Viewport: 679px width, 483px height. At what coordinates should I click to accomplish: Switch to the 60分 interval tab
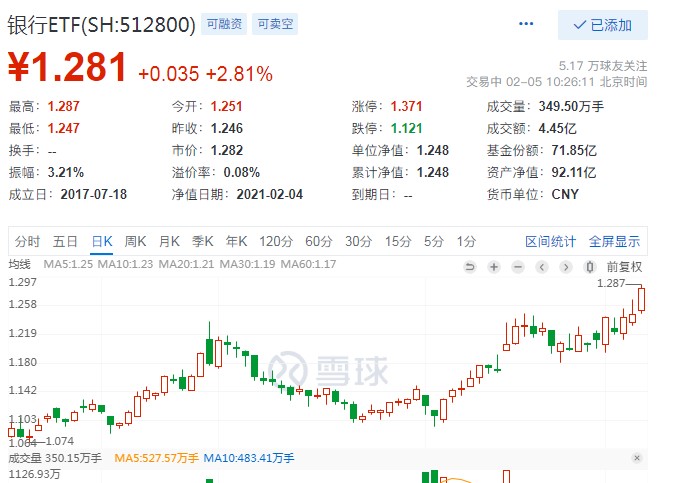(318, 241)
